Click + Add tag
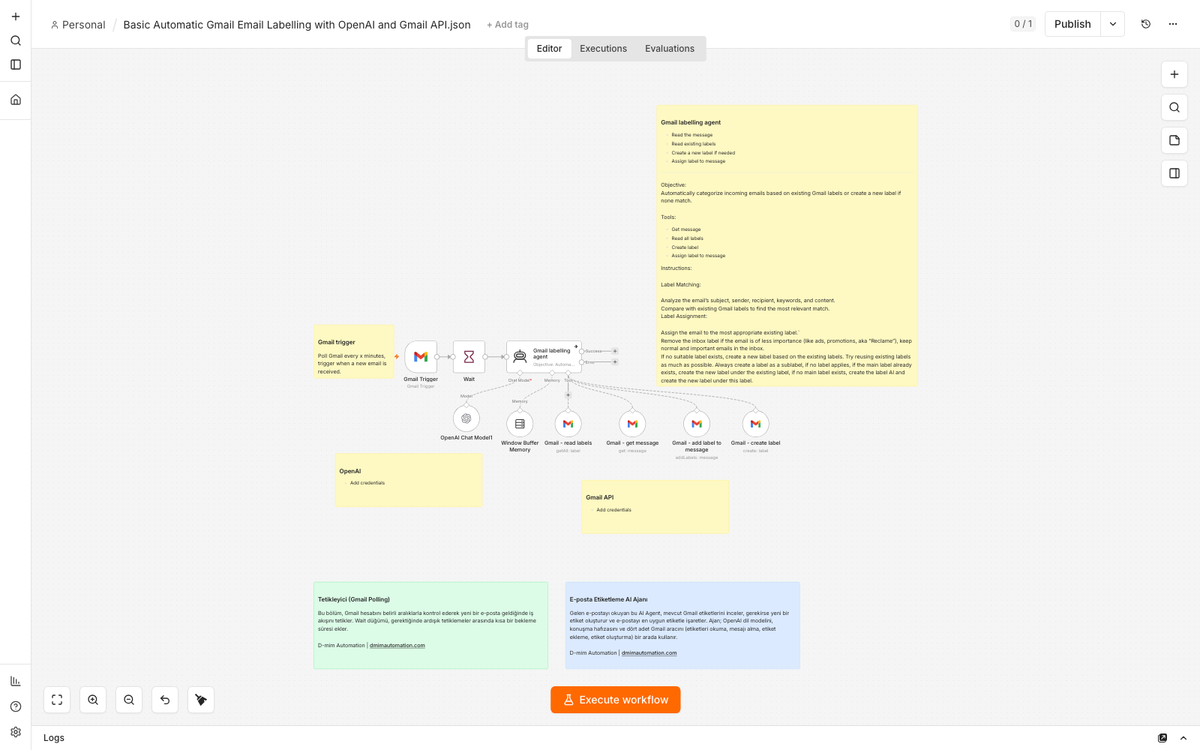1200x750 pixels. click(507, 25)
